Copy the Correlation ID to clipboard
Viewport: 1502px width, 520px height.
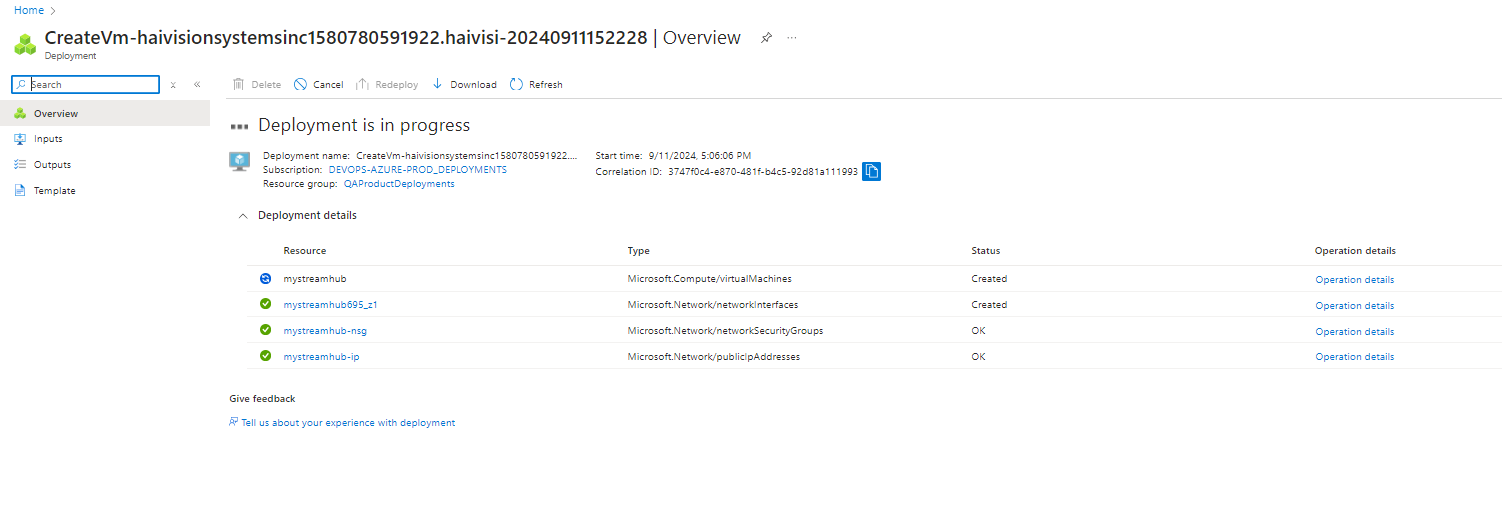point(871,172)
